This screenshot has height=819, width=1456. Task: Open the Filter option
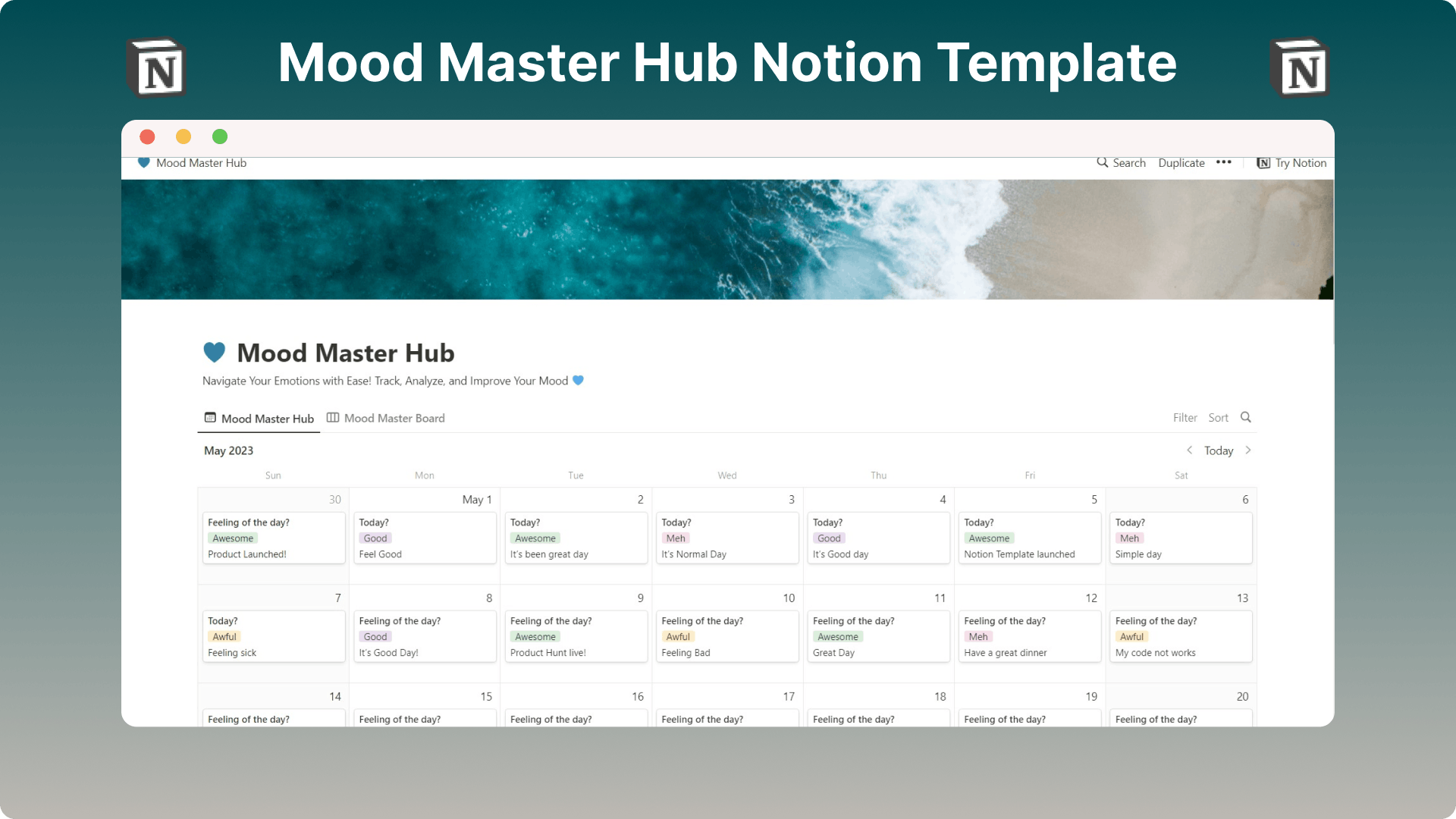click(x=1185, y=418)
